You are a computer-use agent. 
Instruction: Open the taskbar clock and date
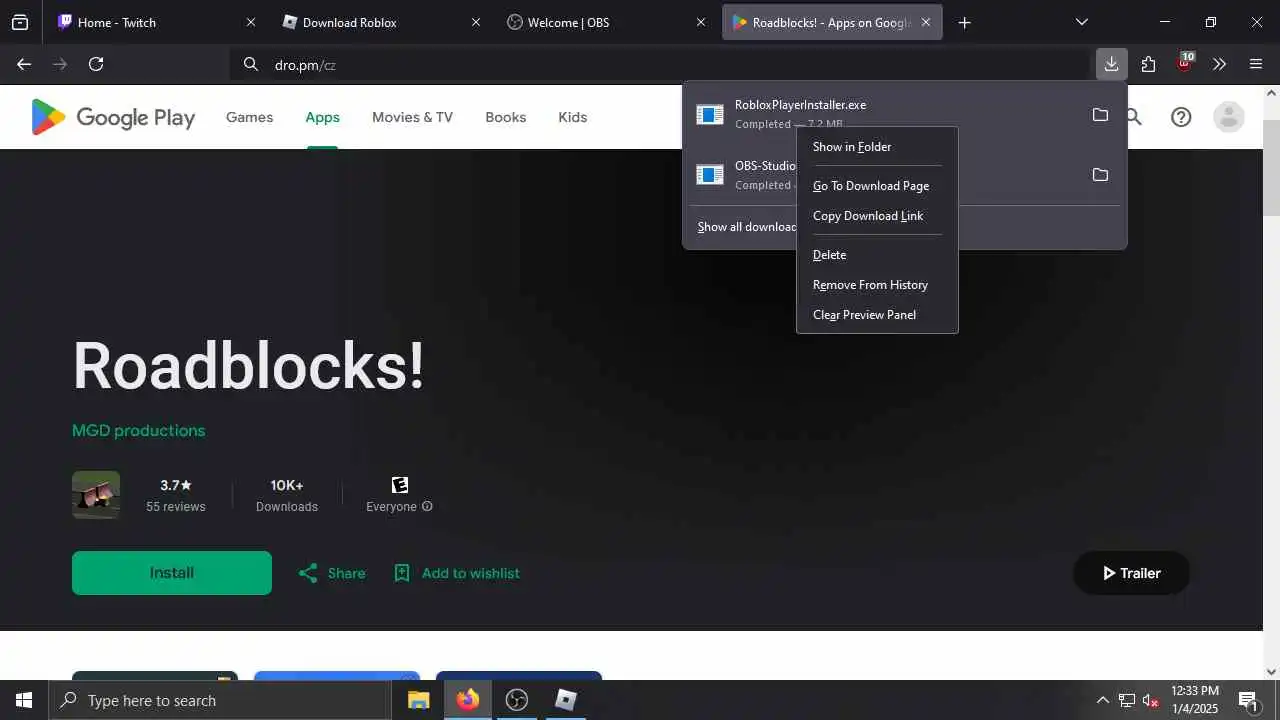tap(1195, 700)
